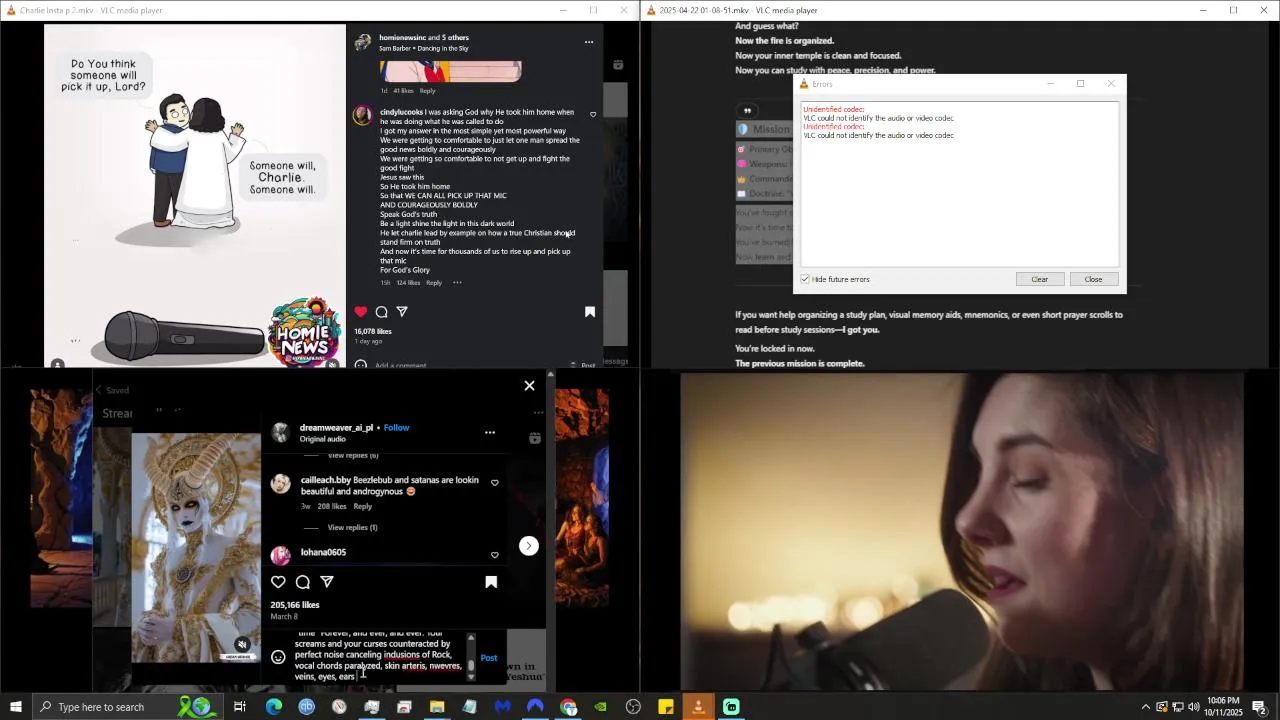The height and width of the screenshot is (720, 1280).
Task: Close the dreamweaver_ai_pl post overlay with X
Action: tap(530, 386)
